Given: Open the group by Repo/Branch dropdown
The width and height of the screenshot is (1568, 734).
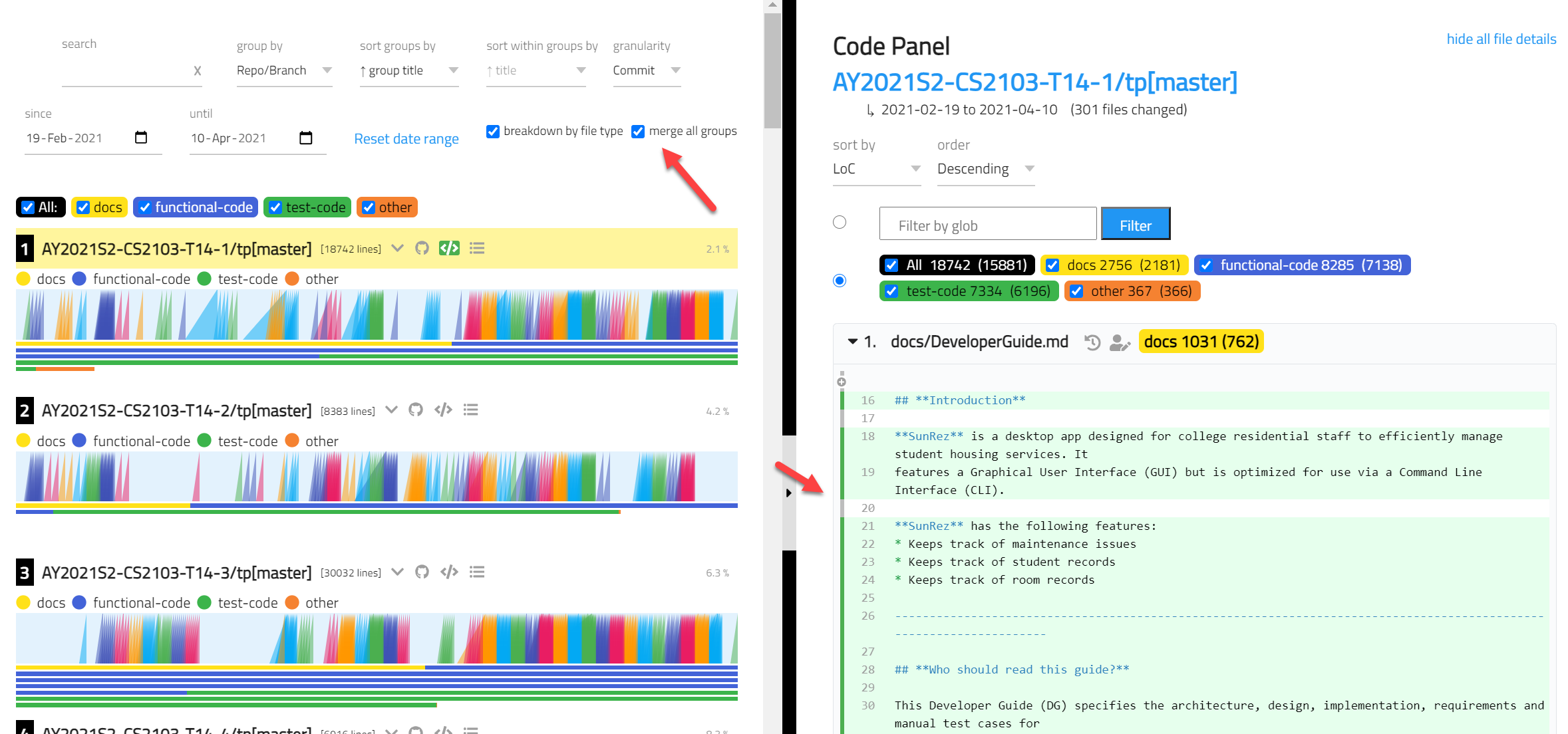Looking at the screenshot, I should pyautogui.click(x=284, y=70).
